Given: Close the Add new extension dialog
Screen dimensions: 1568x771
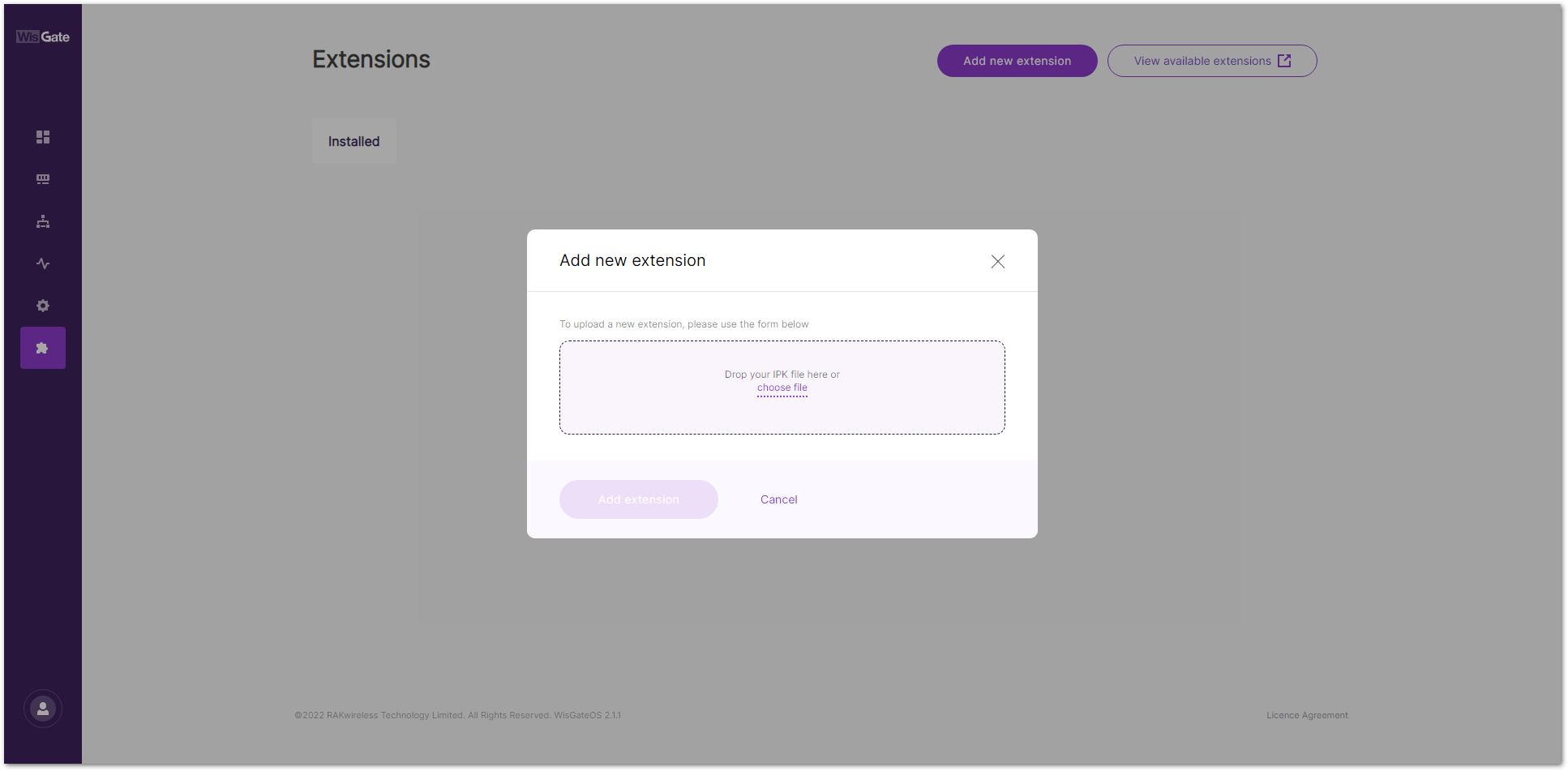Looking at the screenshot, I should point(997,261).
